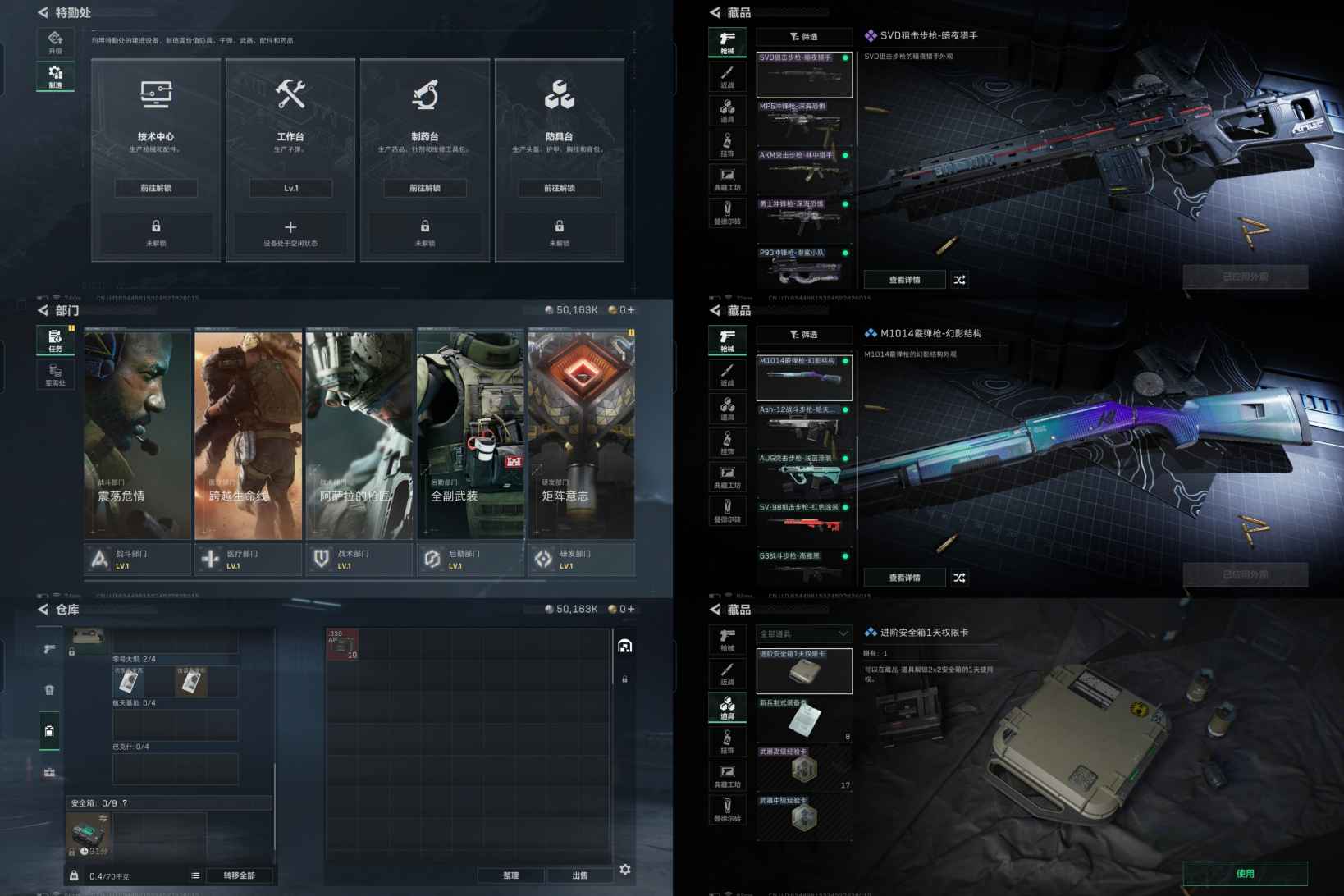
Task: Open the 矩阵意志 mission card
Action: coord(581,434)
